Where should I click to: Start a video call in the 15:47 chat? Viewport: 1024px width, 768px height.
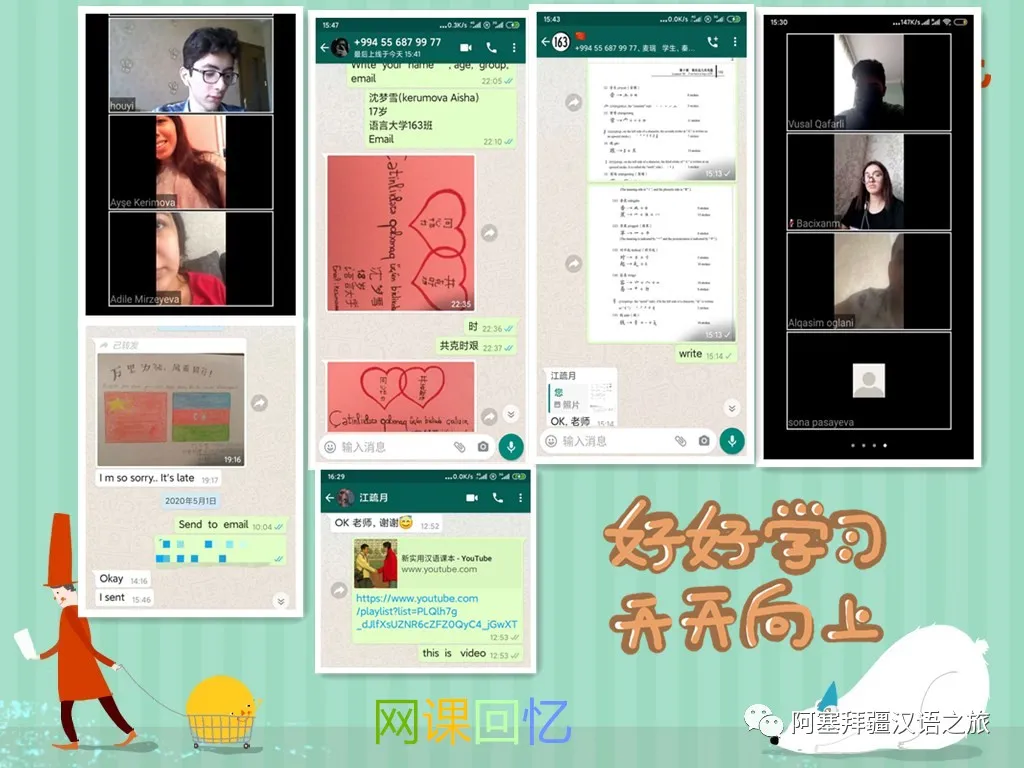[466, 48]
